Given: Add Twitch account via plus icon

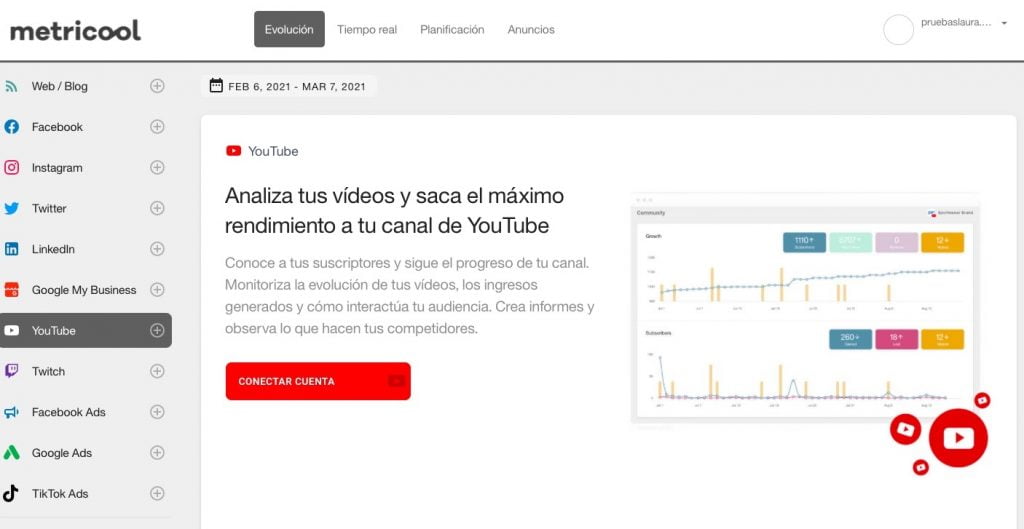Looking at the screenshot, I should [157, 371].
